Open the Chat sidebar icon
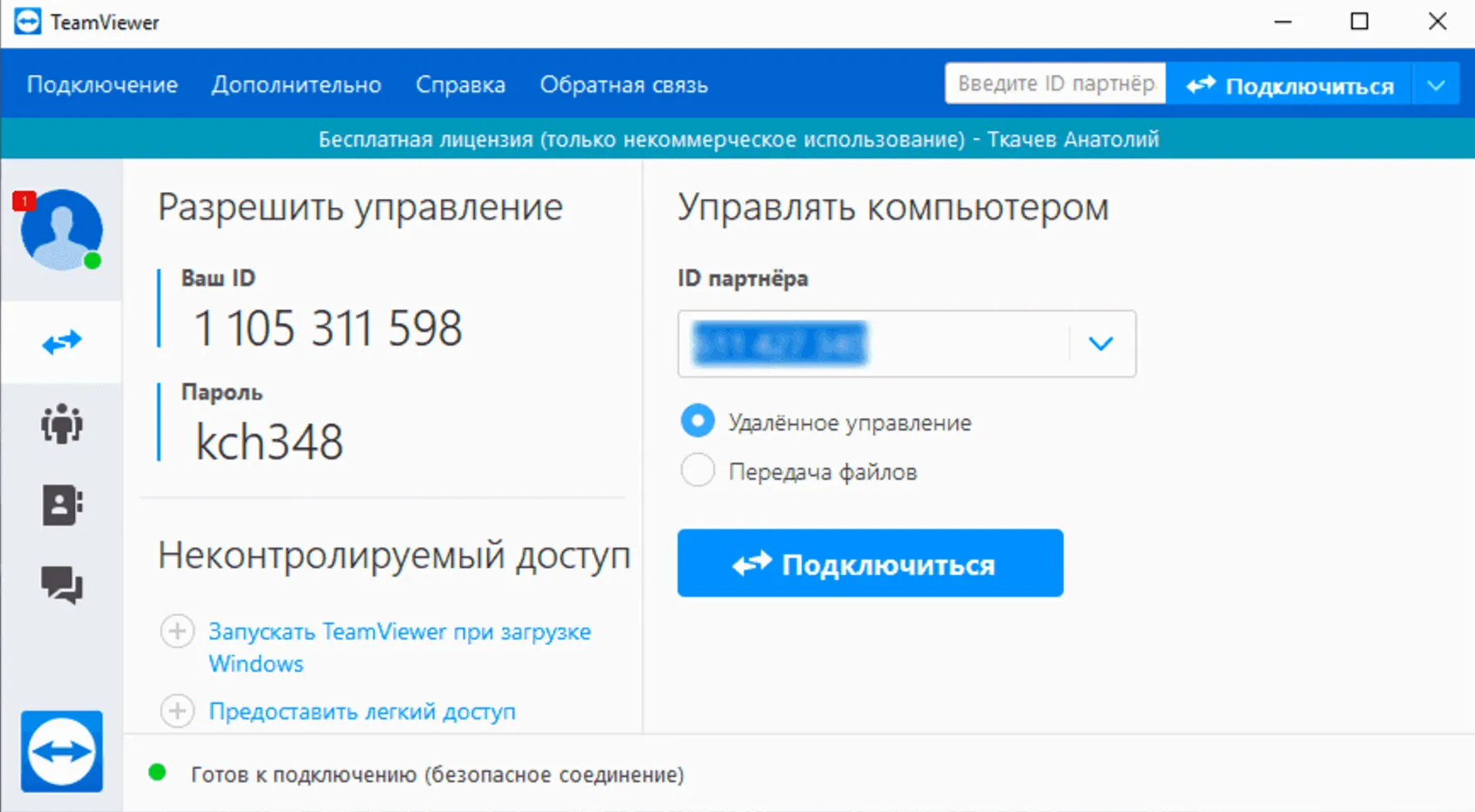 click(x=62, y=585)
